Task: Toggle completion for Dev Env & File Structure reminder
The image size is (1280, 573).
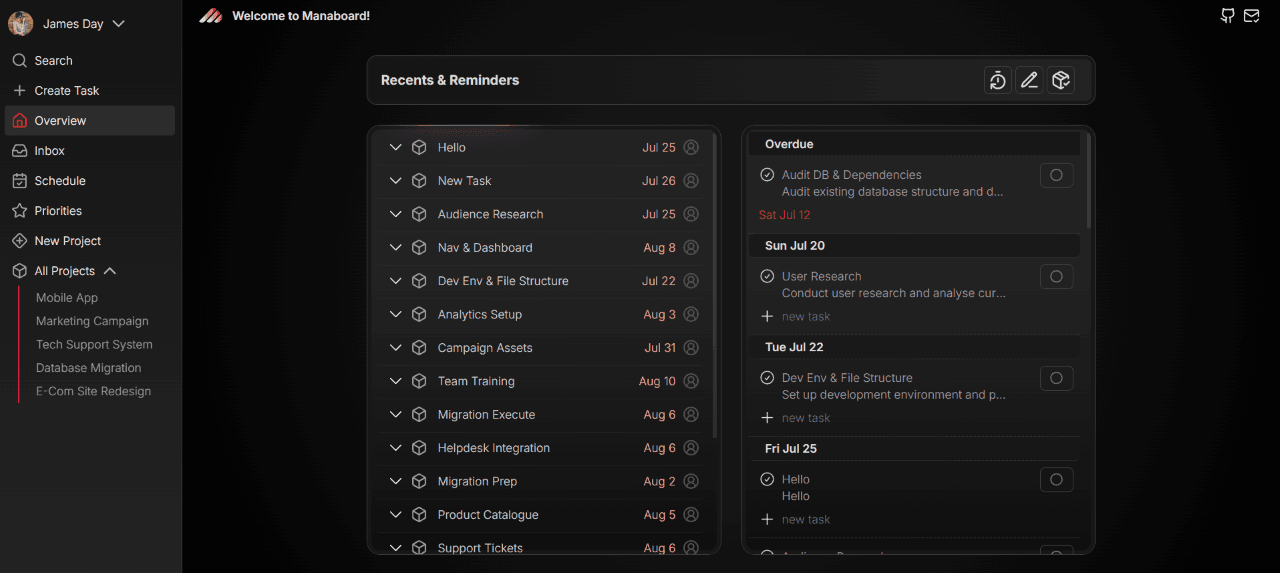Action: 1056,379
